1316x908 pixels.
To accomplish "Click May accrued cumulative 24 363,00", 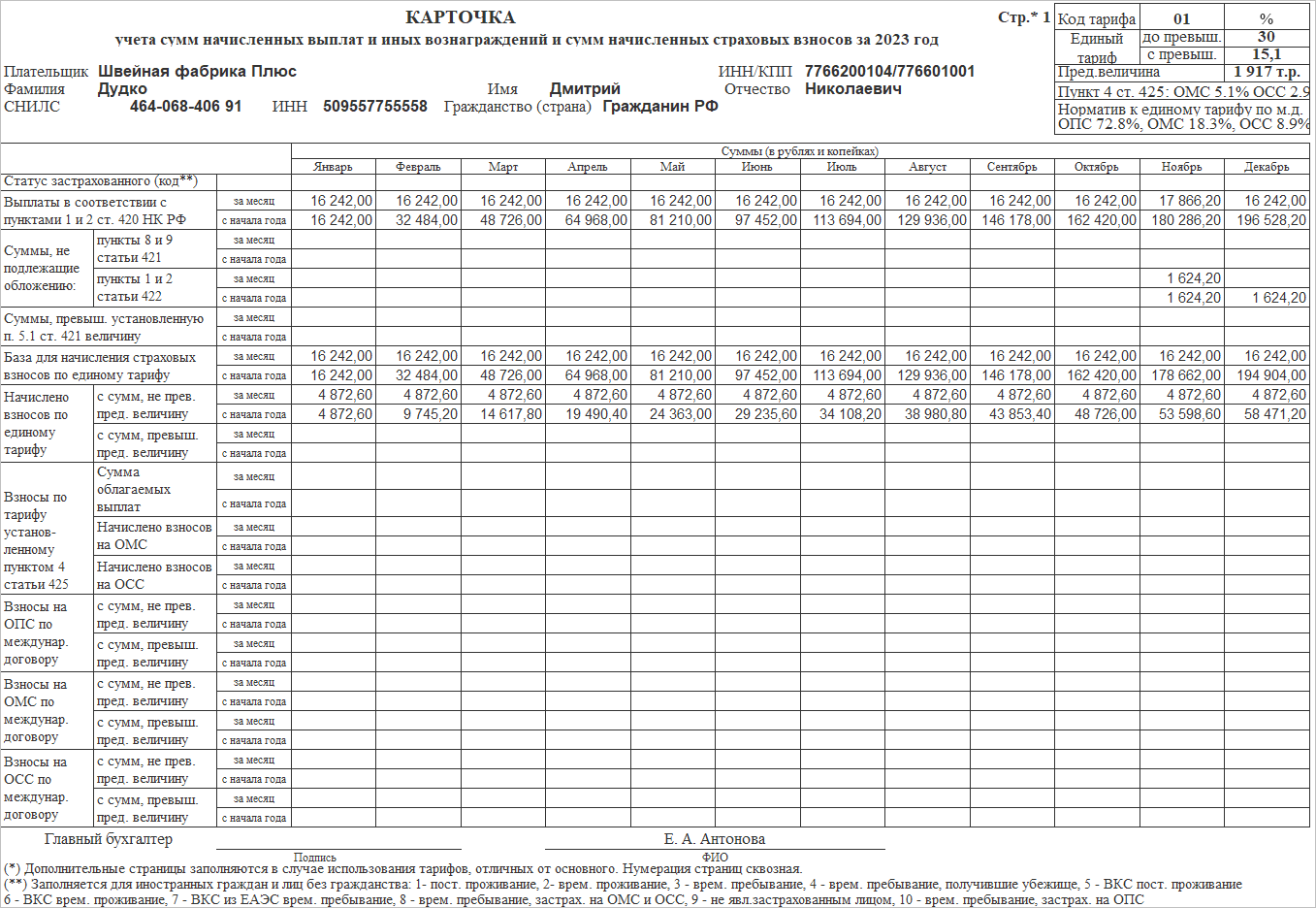I will [x=681, y=414].
